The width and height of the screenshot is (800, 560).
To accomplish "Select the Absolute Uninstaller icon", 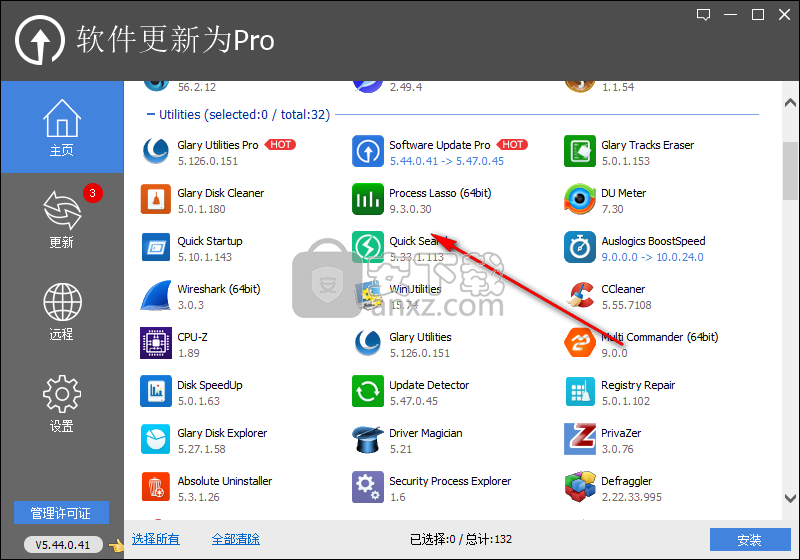I will coord(156,487).
